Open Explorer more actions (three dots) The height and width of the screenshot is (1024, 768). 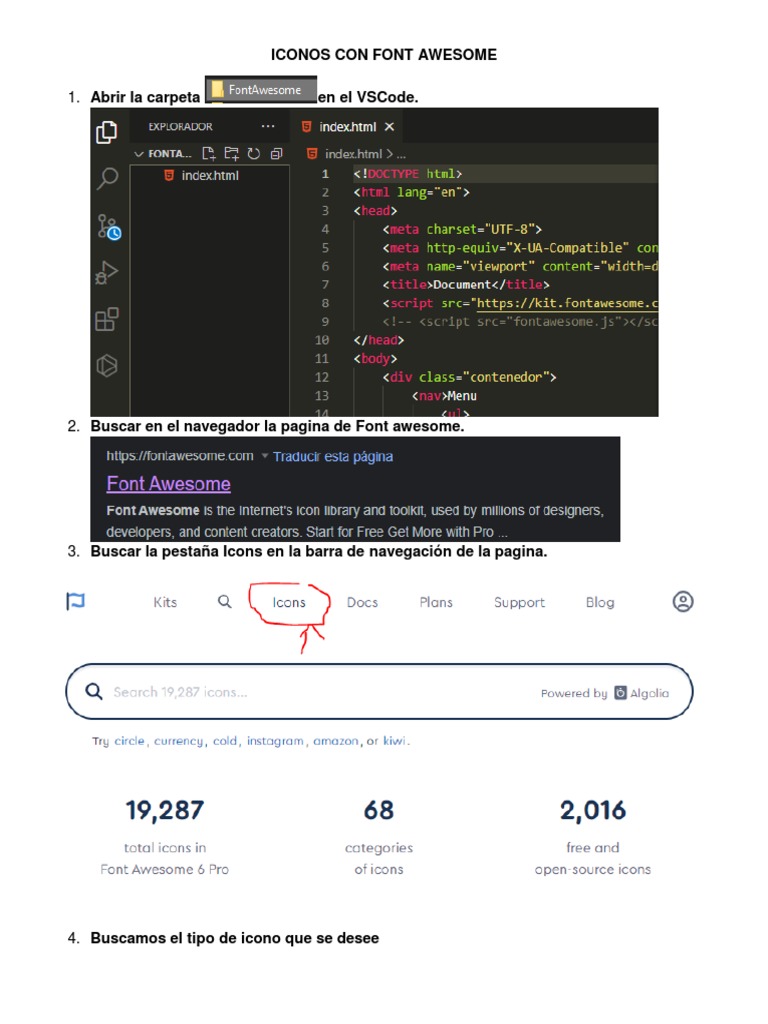click(x=267, y=127)
